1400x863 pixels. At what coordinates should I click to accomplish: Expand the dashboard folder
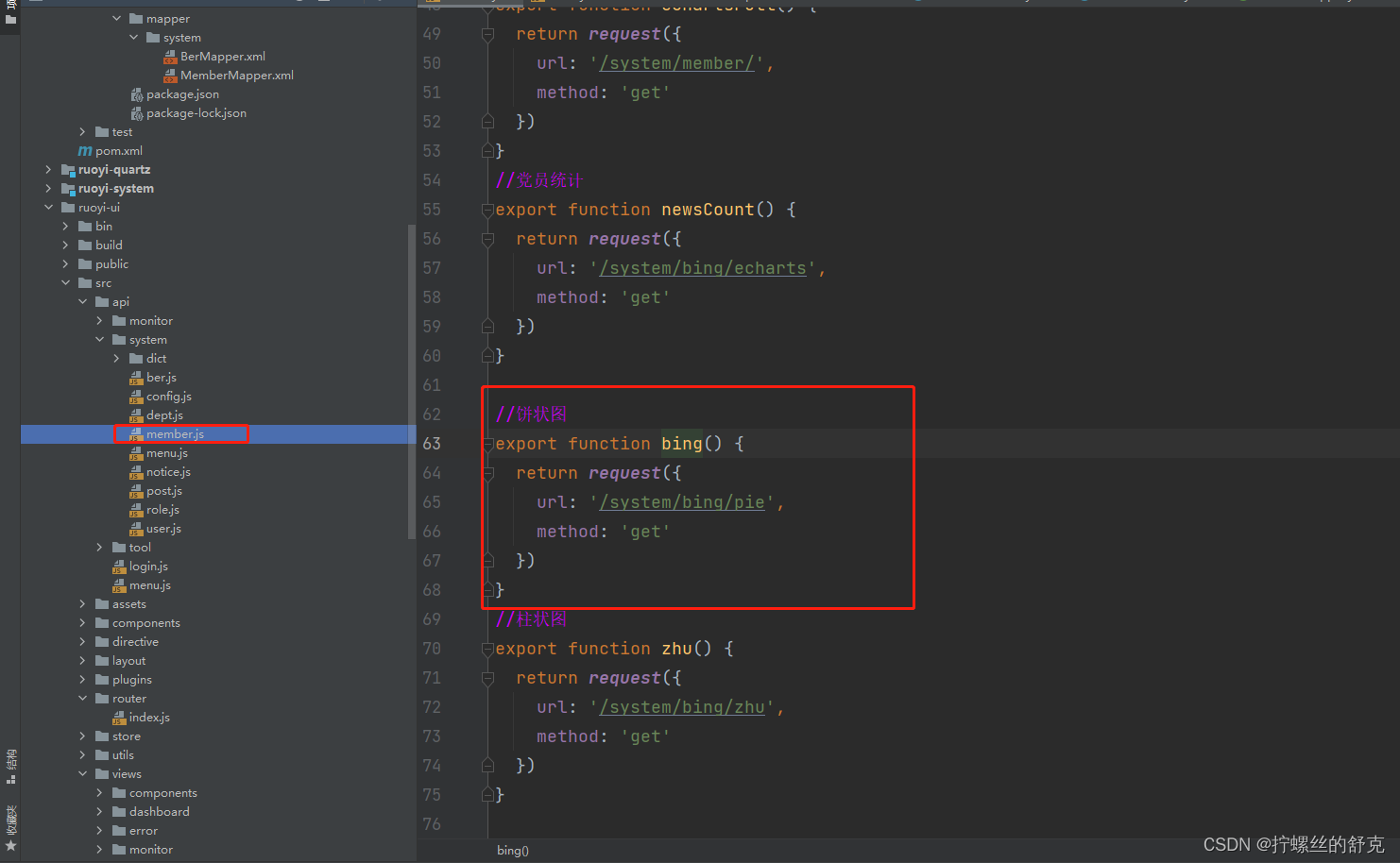click(x=99, y=812)
